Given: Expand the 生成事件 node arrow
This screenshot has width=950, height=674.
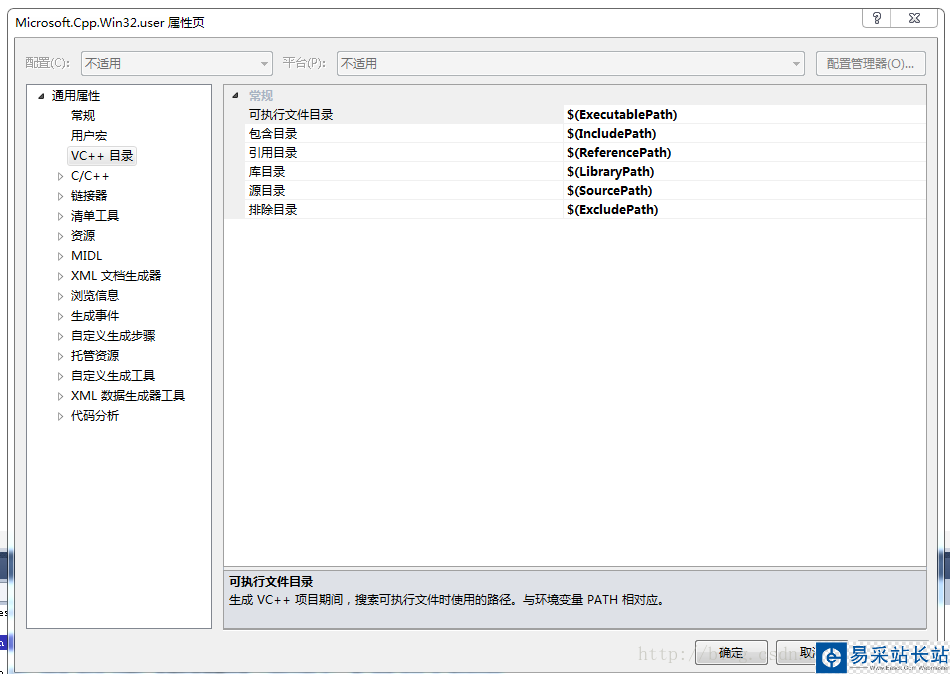Looking at the screenshot, I should click(60, 316).
